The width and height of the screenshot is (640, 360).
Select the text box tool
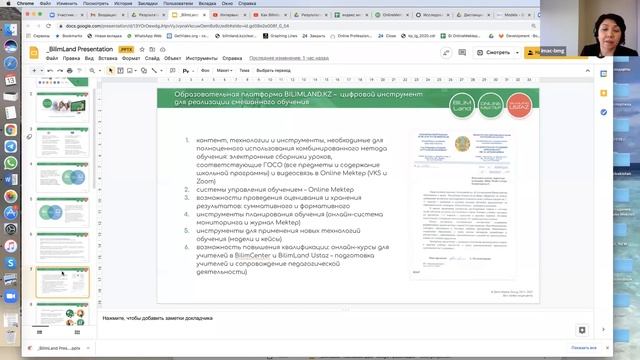point(120,71)
